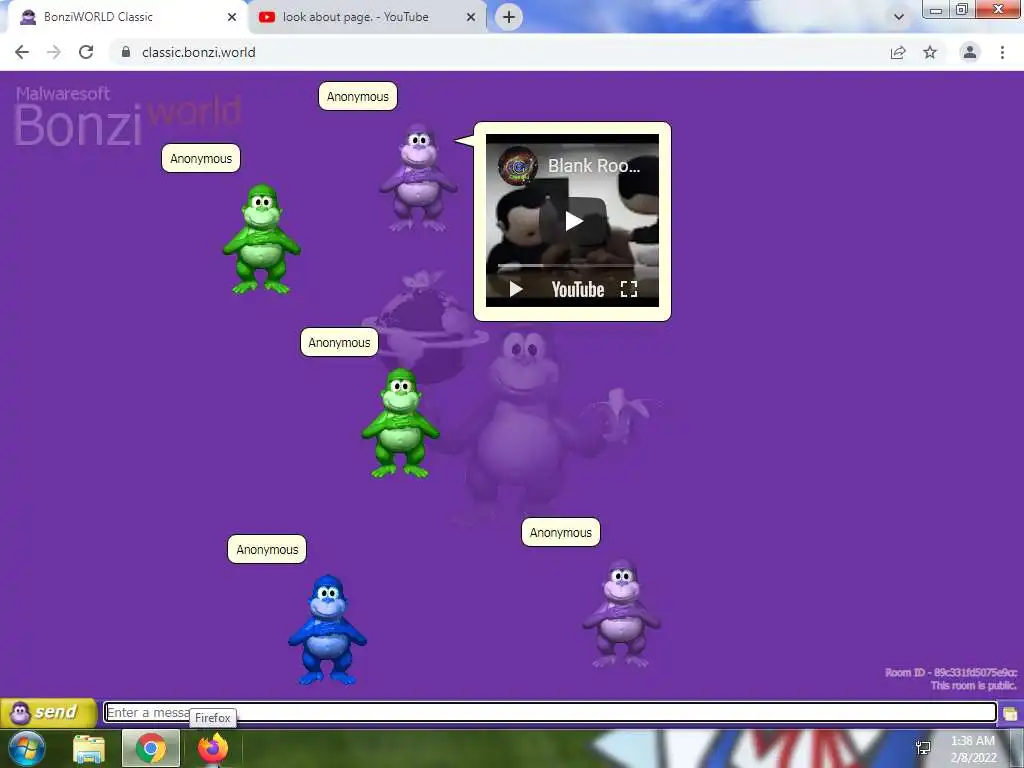Close the YouTube tab
The height and width of the screenshot is (768, 1024).
point(471,17)
